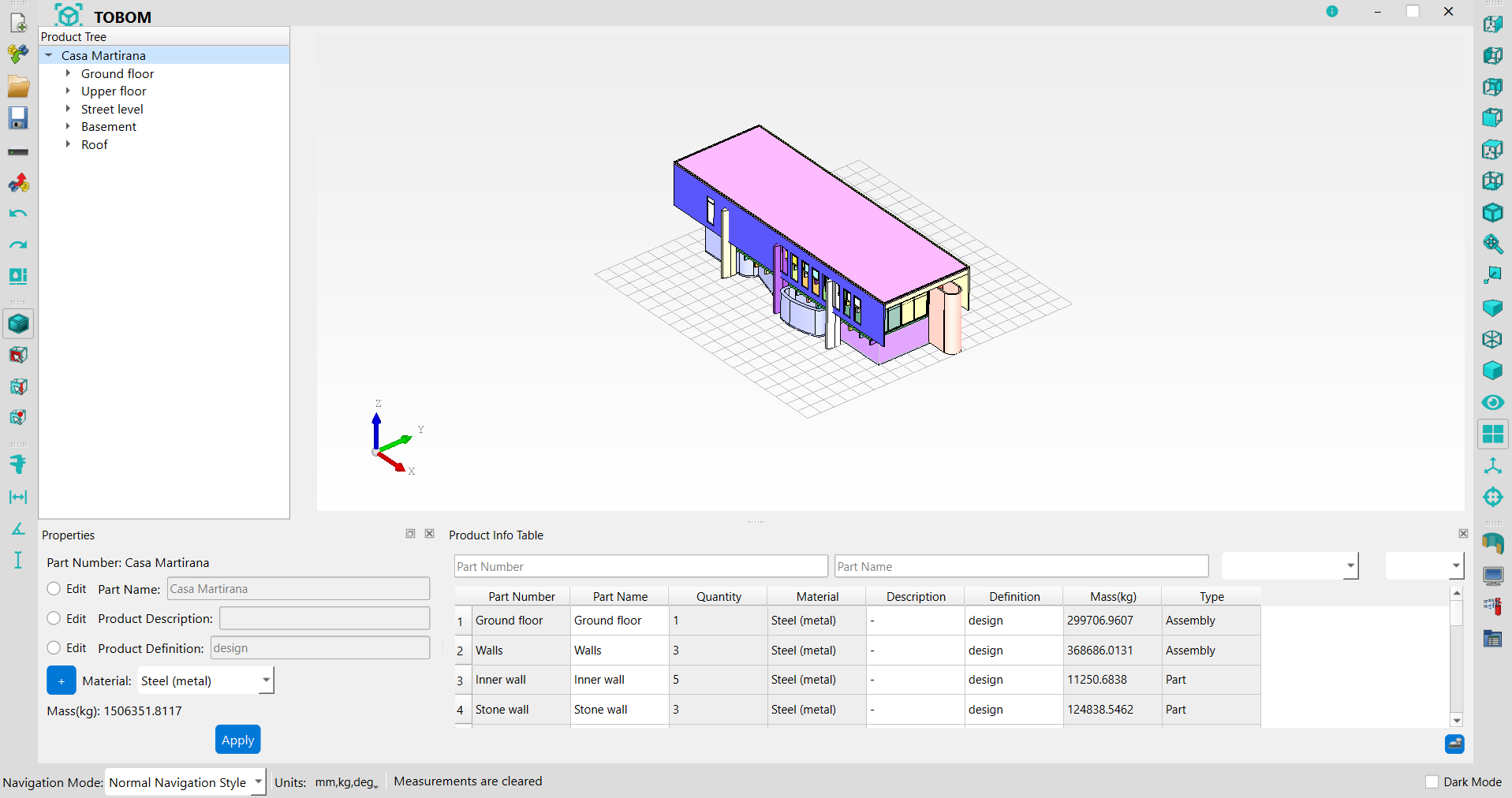Image resolution: width=1512 pixels, height=798 pixels.
Task: Click the Apply button
Action: pos(237,740)
